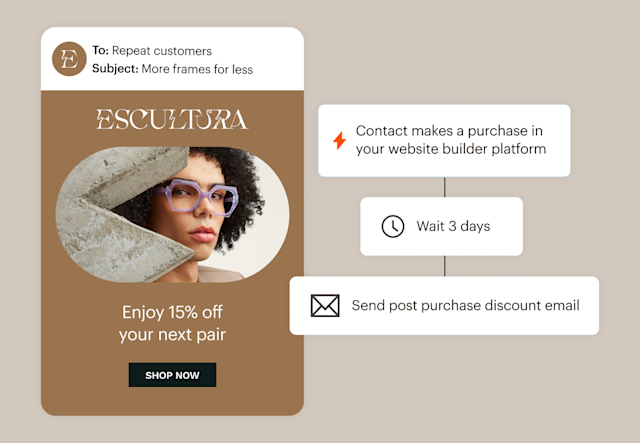Click the orange lightning bolt trigger icon
This screenshot has width=640, height=443.
(x=339, y=141)
